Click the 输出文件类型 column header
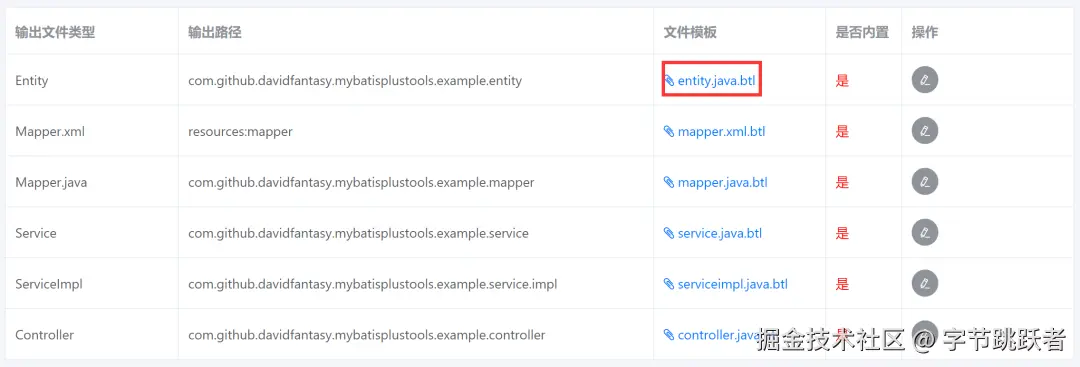1080x367 pixels. click(x=54, y=32)
